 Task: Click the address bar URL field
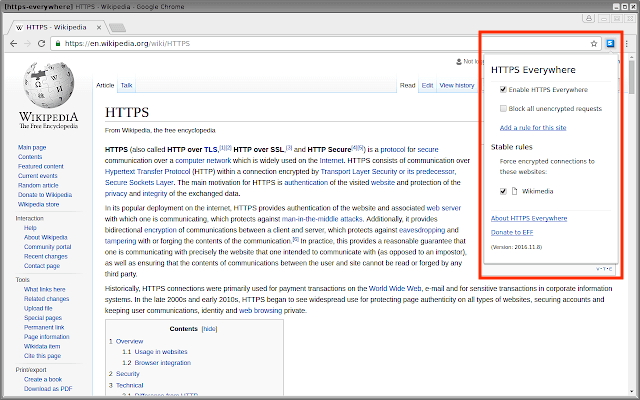pyautogui.click(x=300, y=44)
